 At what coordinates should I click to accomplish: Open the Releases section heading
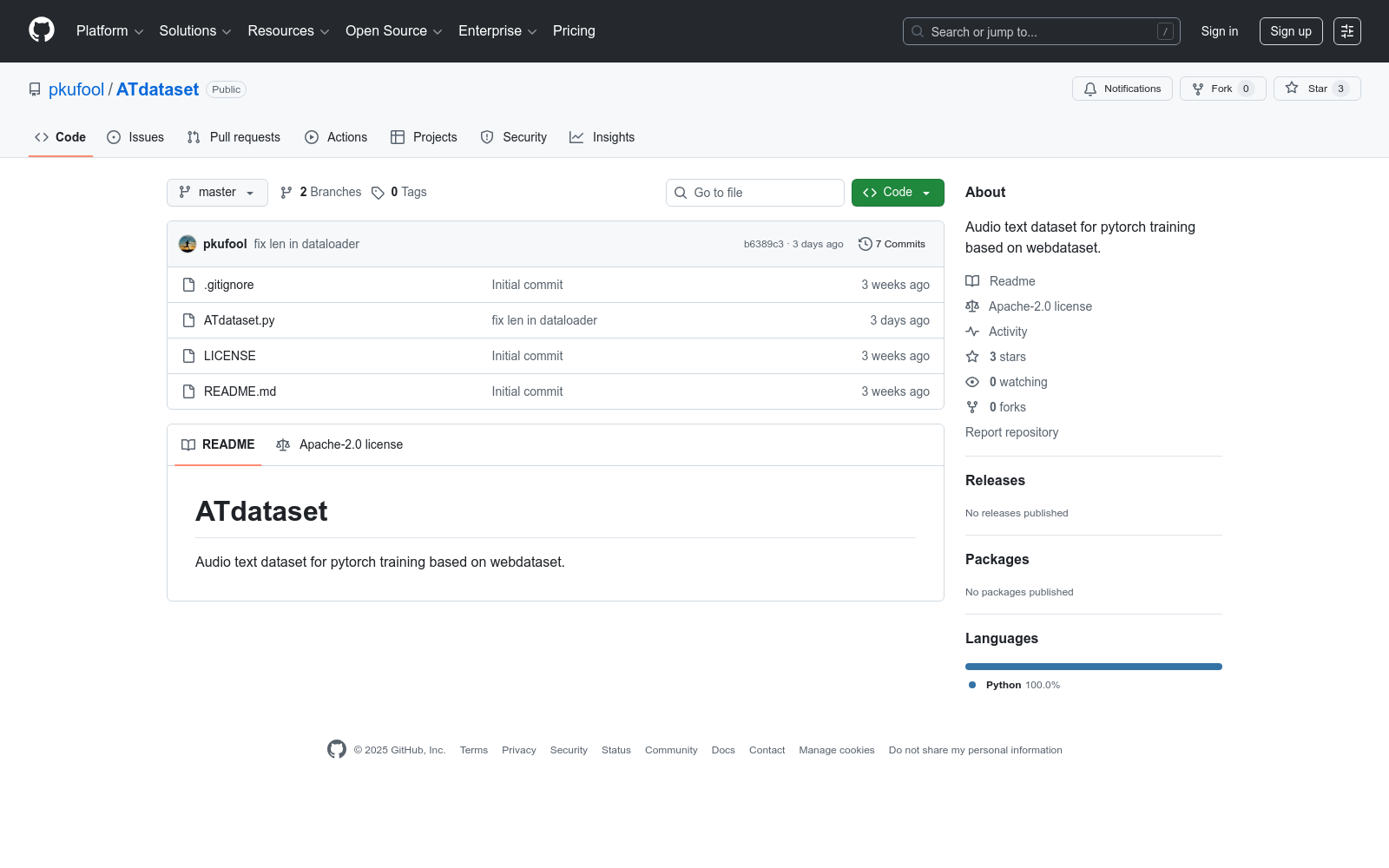click(995, 481)
